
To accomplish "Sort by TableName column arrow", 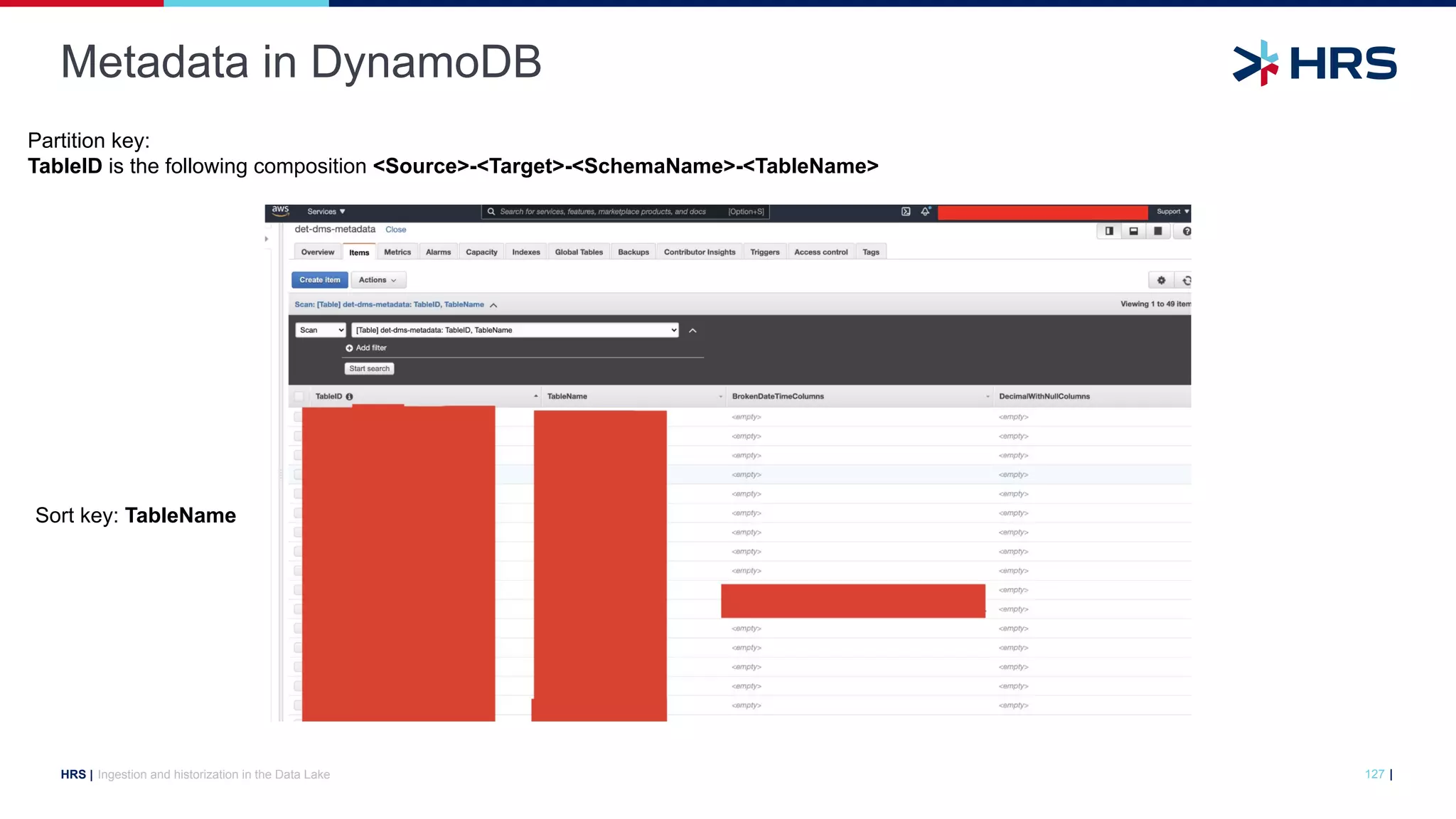I will coord(720,397).
